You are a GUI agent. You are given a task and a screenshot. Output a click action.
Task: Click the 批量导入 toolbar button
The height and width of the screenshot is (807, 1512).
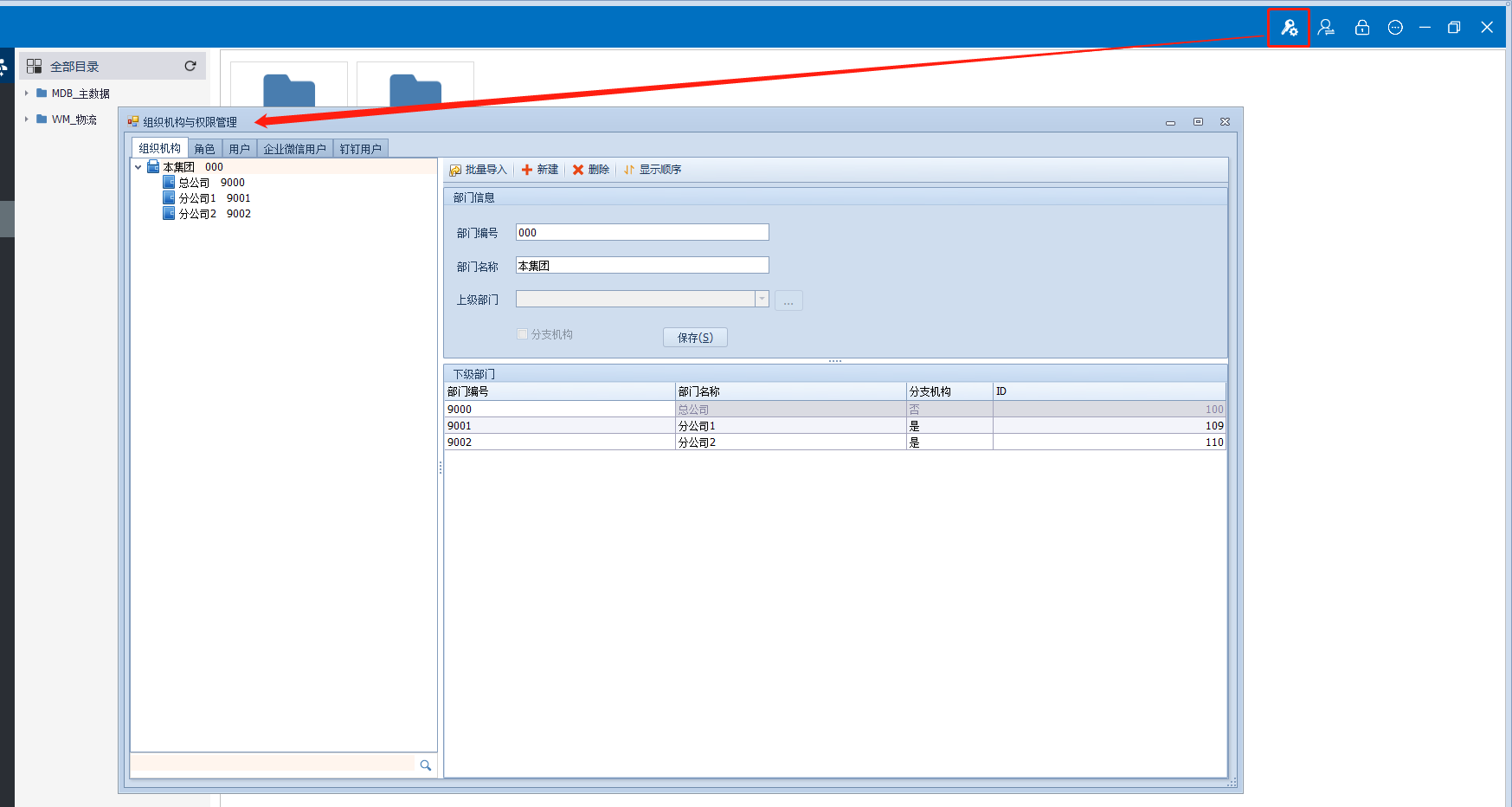point(479,170)
